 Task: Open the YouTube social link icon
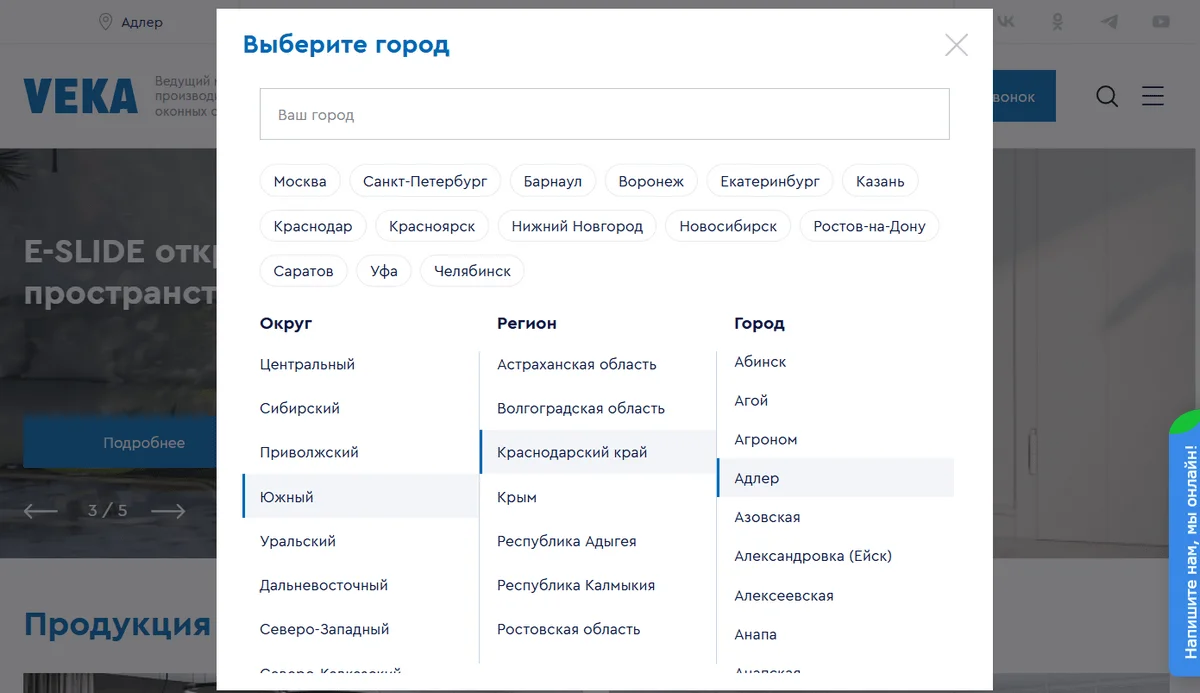1161,21
